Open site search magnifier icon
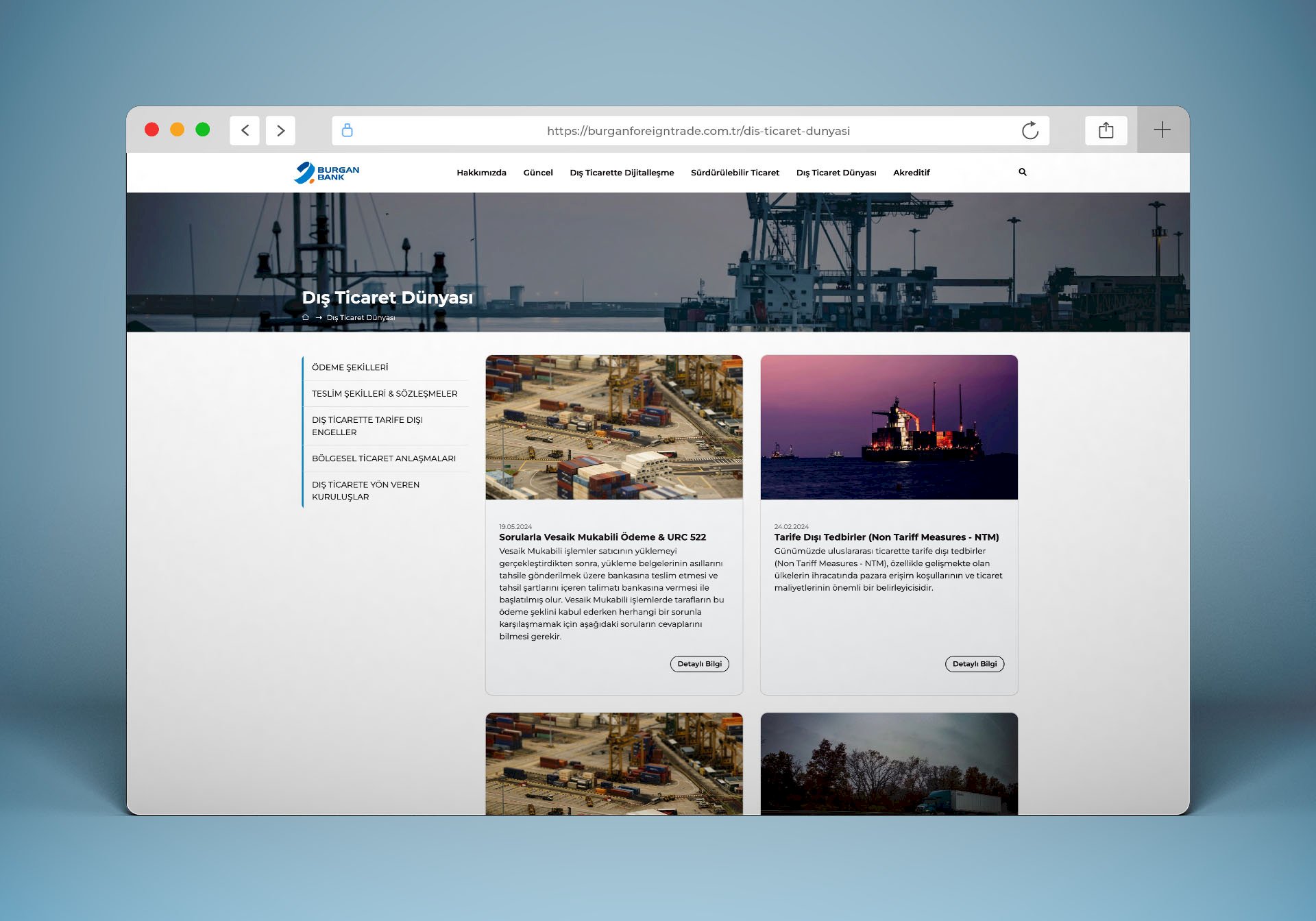This screenshot has height=921, width=1316. (x=1023, y=172)
